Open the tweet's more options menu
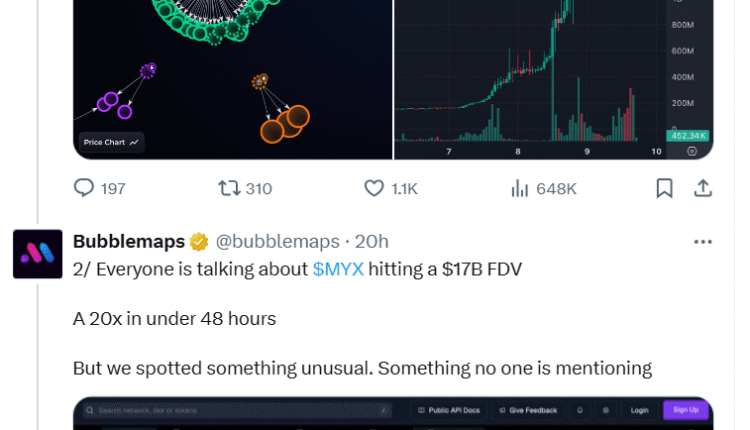Screen dimensions: 750x430 coord(703,242)
